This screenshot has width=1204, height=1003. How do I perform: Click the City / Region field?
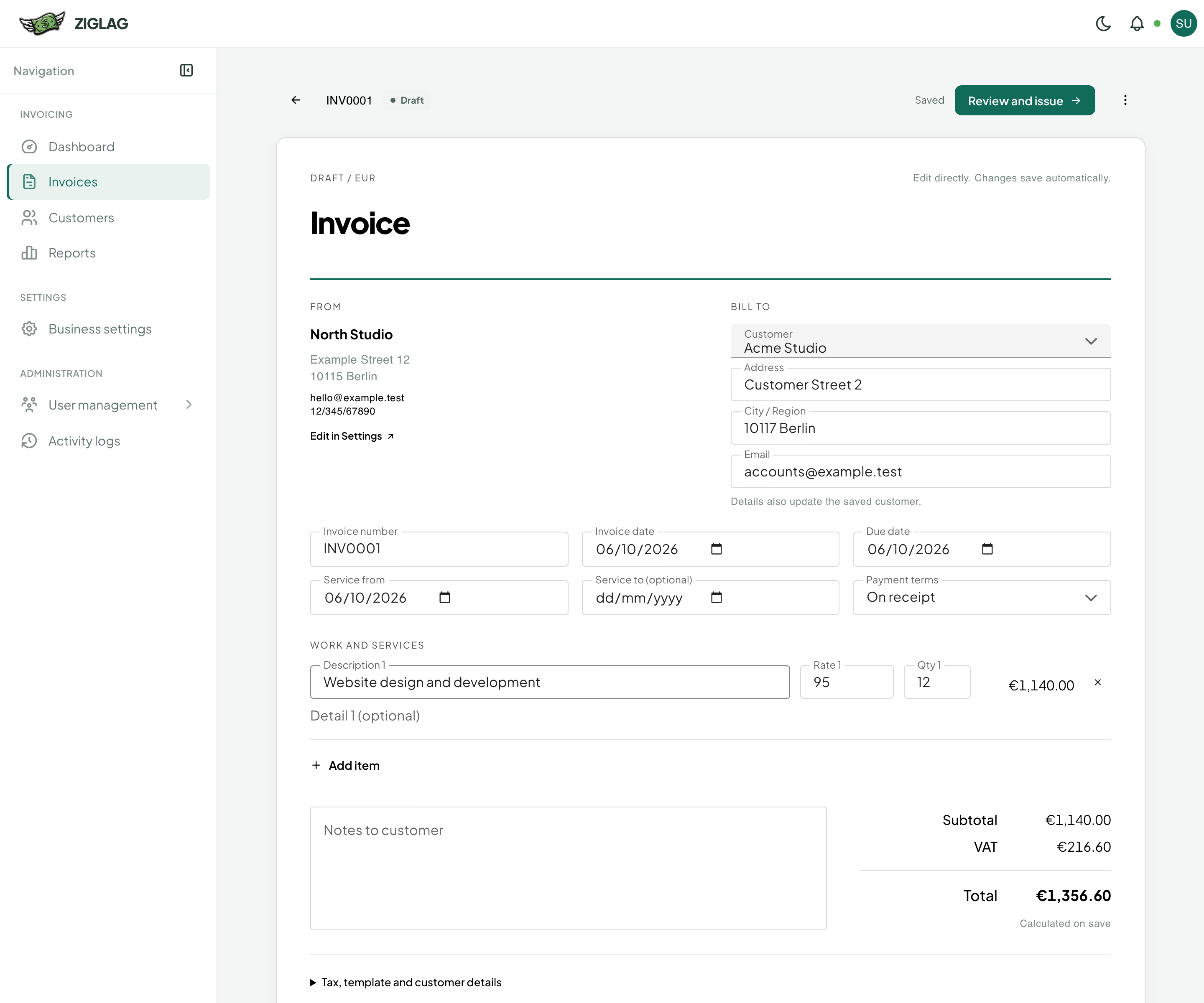point(921,428)
